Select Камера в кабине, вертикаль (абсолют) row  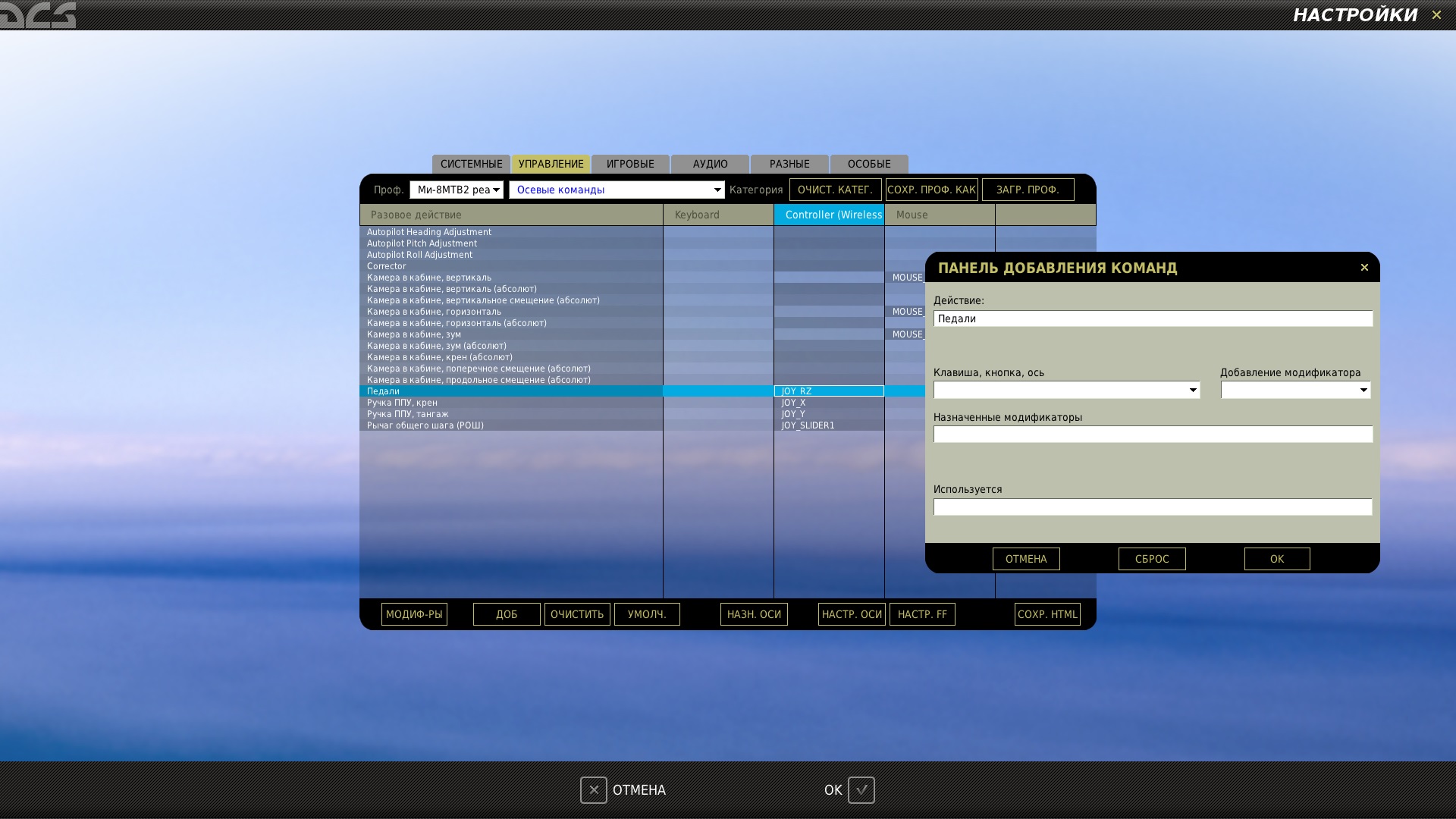[x=511, y=289]
